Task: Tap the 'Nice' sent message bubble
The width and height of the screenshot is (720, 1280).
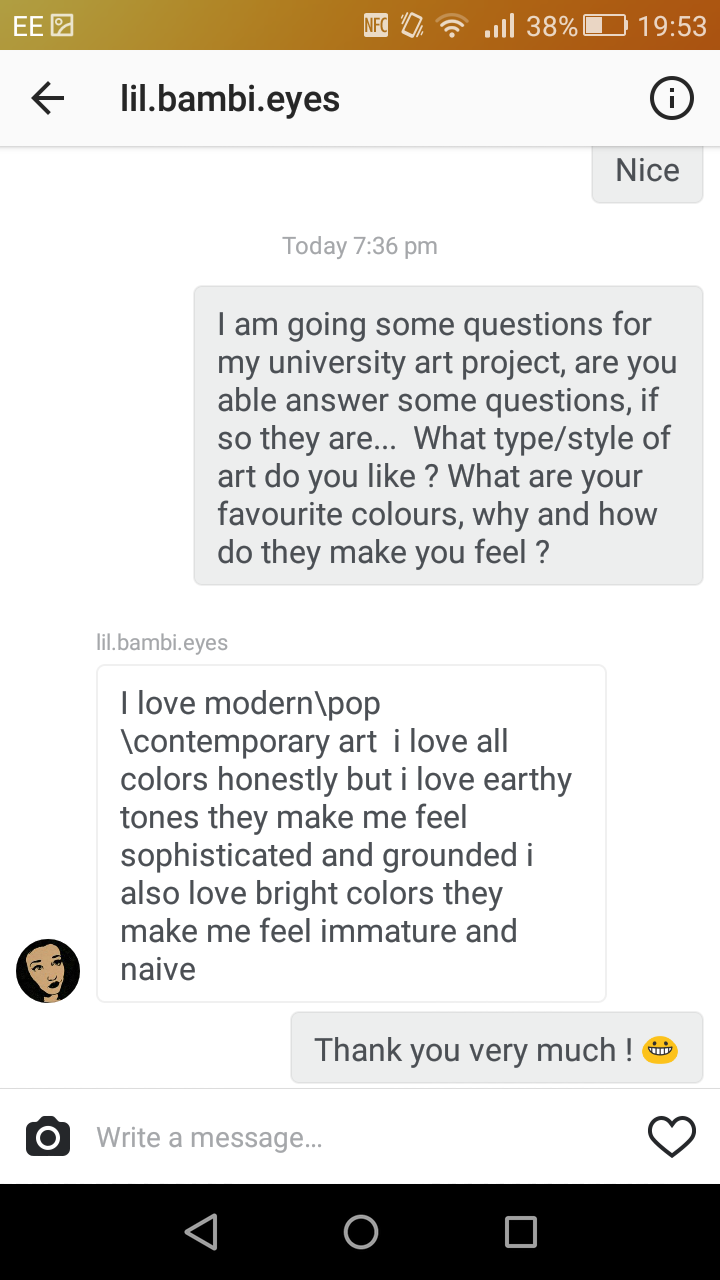Action: (x=647, y=172)
